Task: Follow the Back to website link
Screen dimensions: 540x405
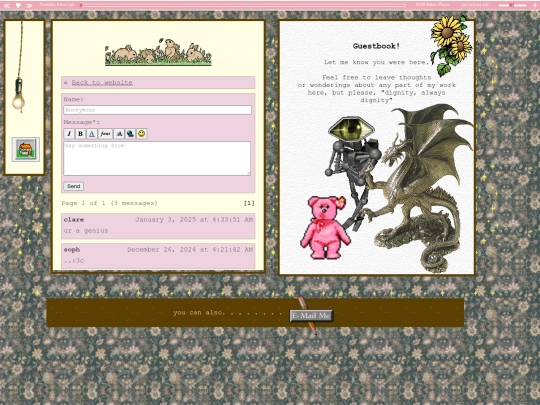Action: pos(102,83)
